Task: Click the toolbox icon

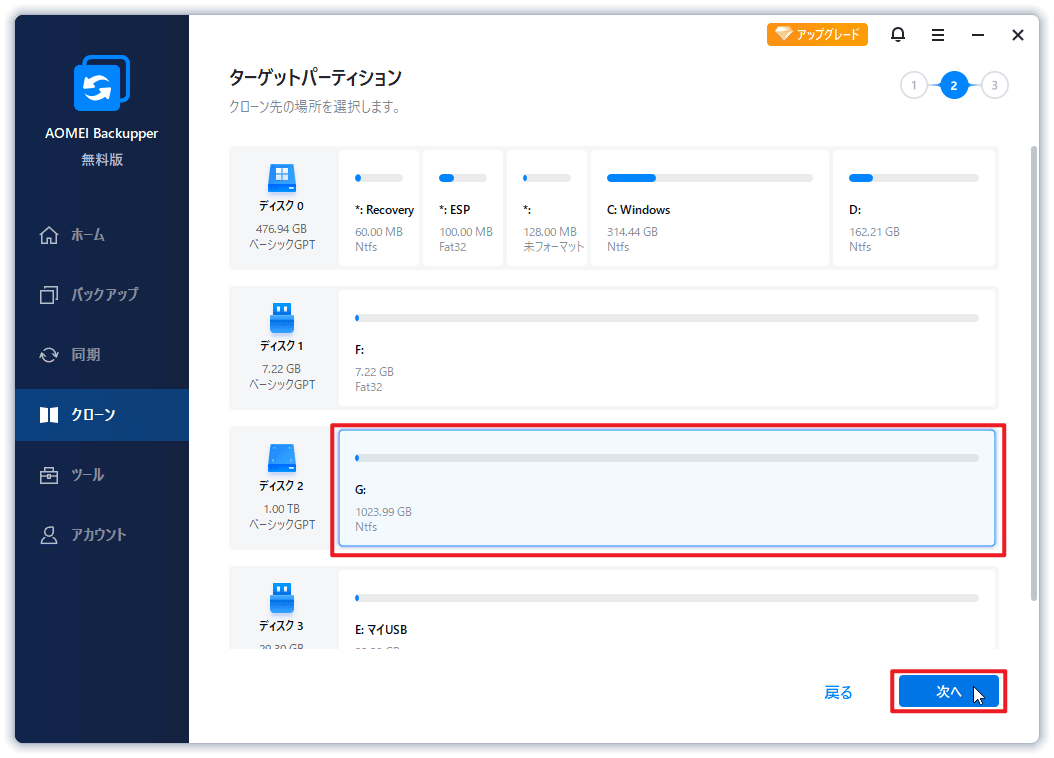Action: point(49,475)
